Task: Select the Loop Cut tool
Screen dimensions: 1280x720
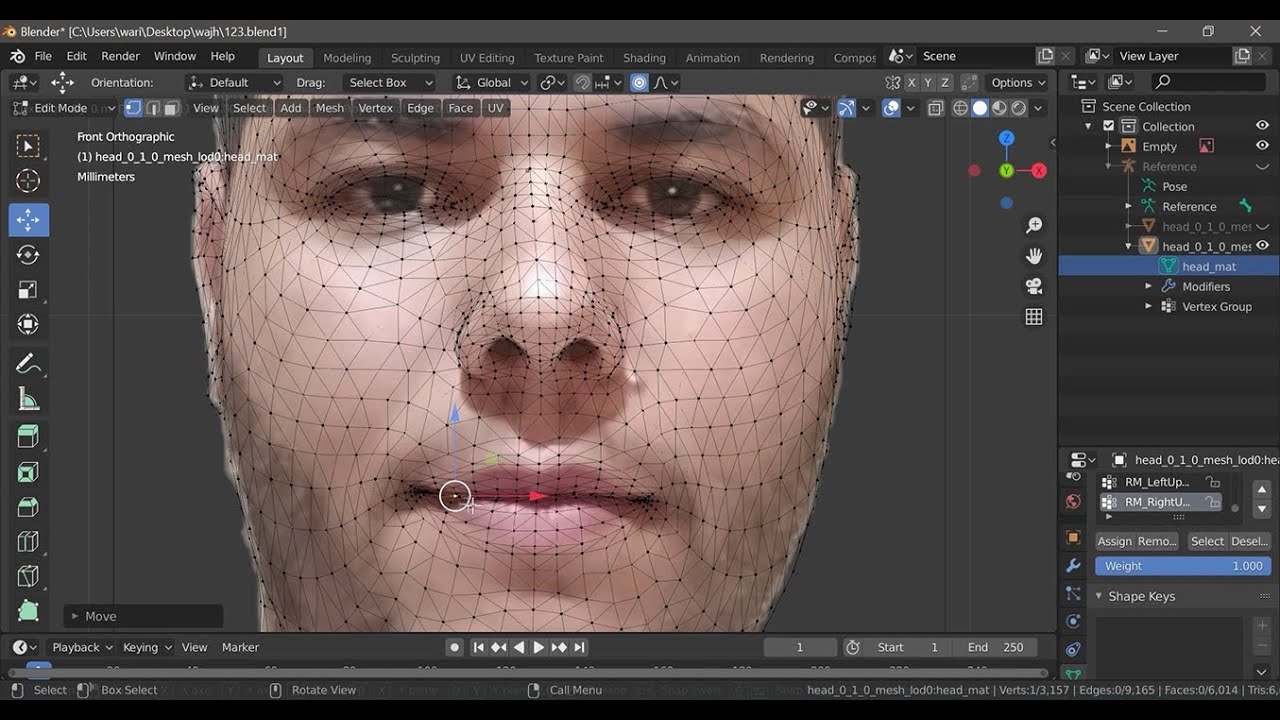Action: [28, 542]
